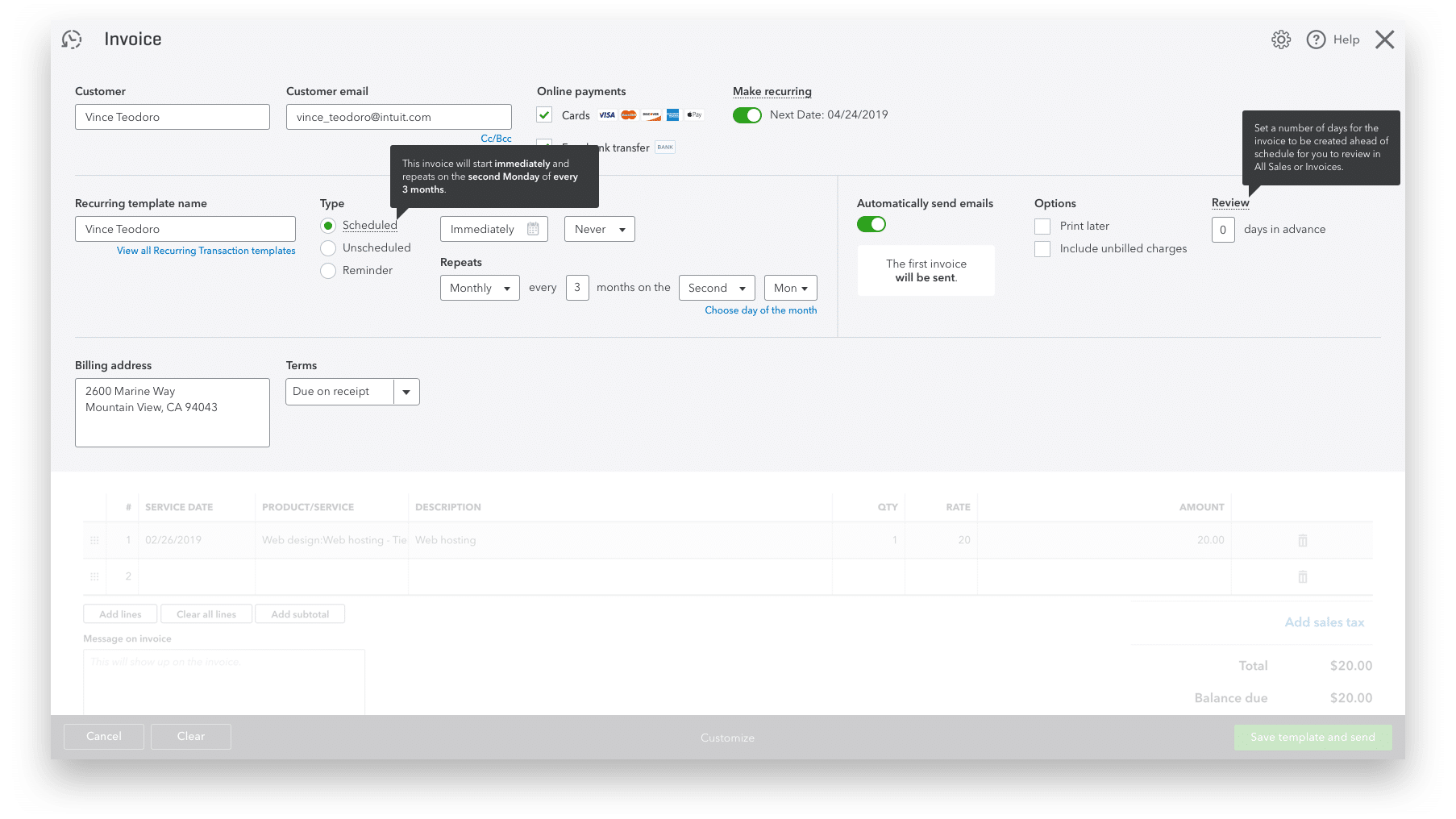
Task: Select the Unscheduled type option
Action: pyautogui.click(x=328, y=248)
